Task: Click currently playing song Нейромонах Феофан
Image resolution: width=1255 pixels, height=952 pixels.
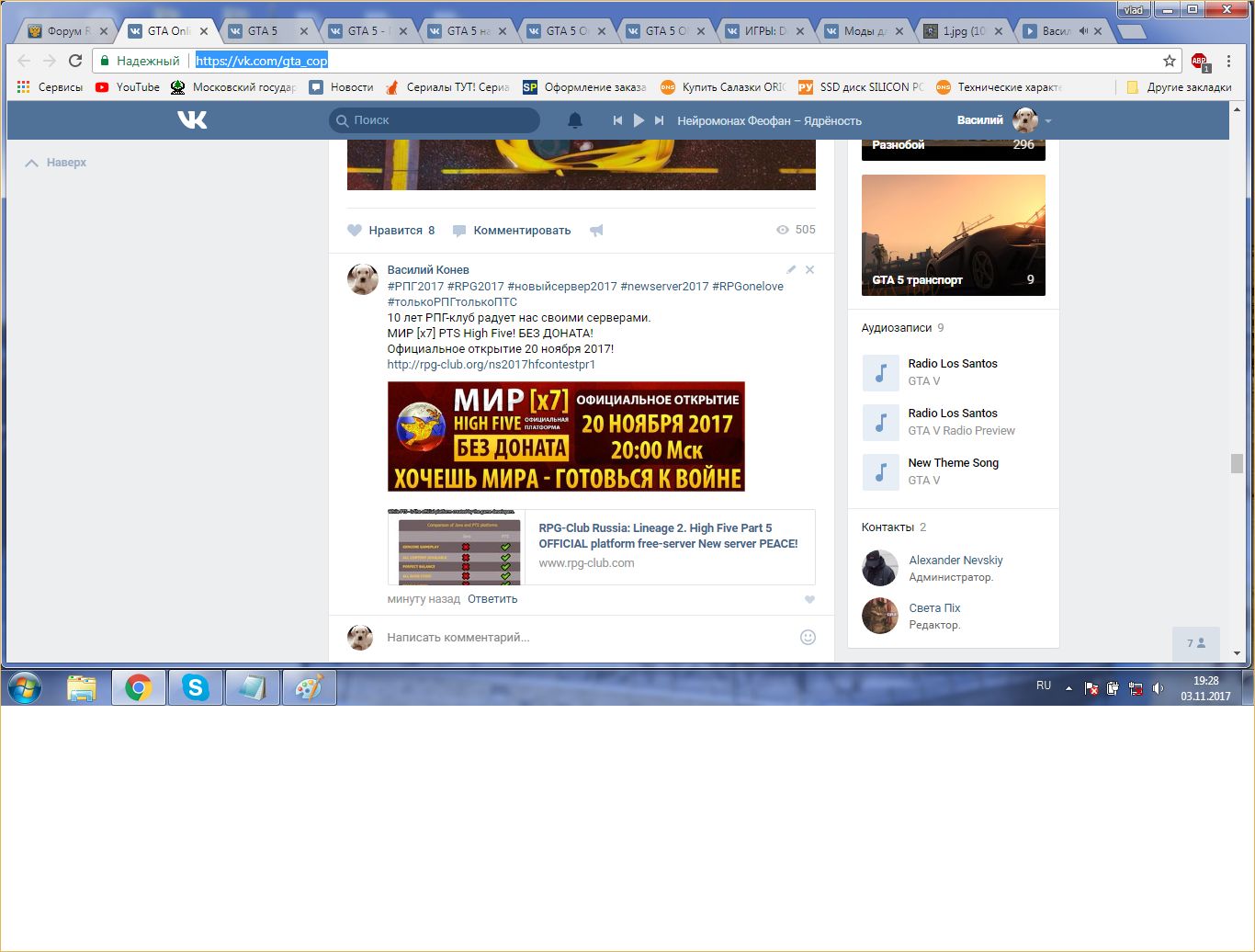Action: click(770, 120)
